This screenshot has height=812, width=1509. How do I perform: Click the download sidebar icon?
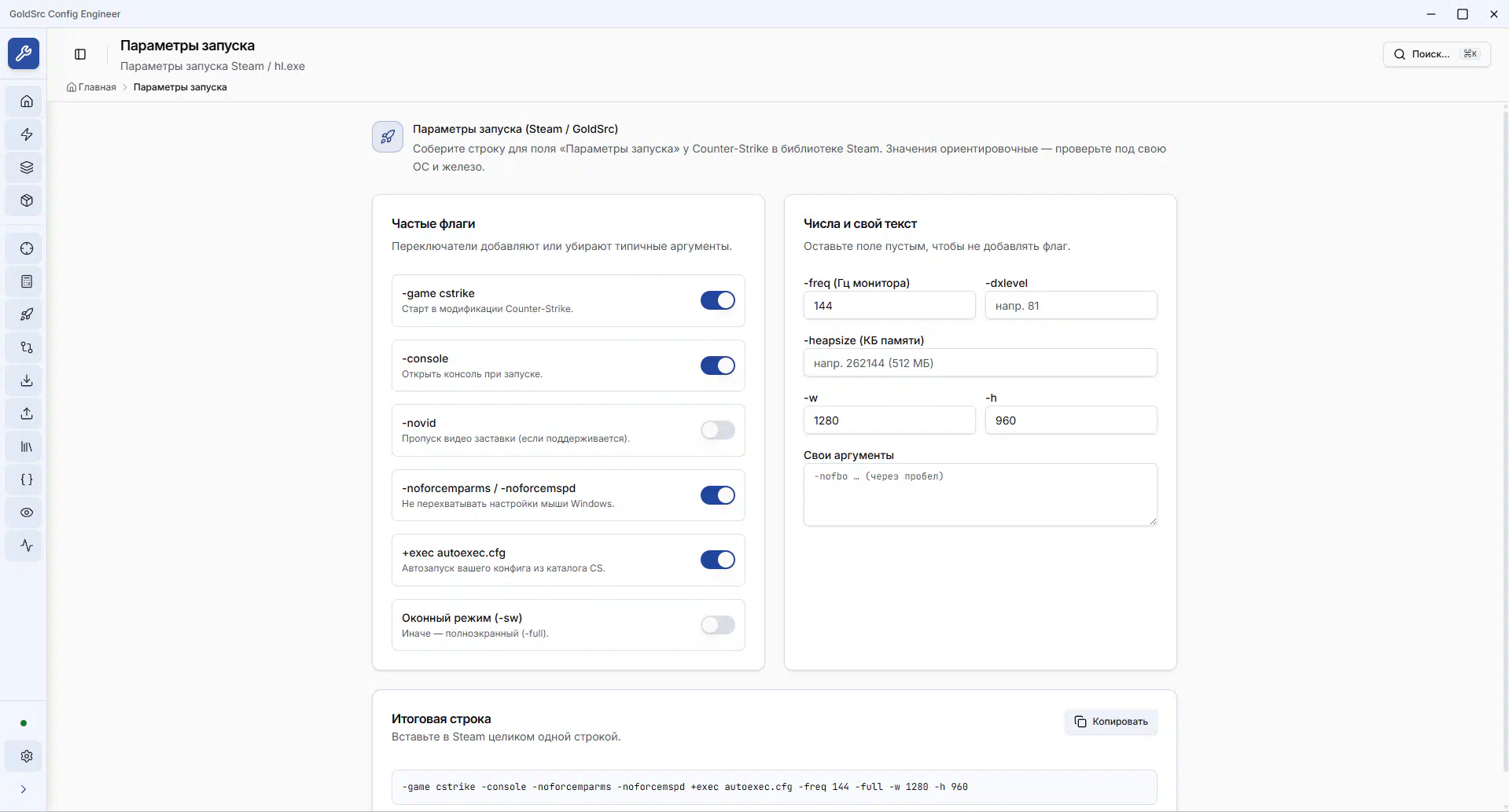(x=27, y=380)
